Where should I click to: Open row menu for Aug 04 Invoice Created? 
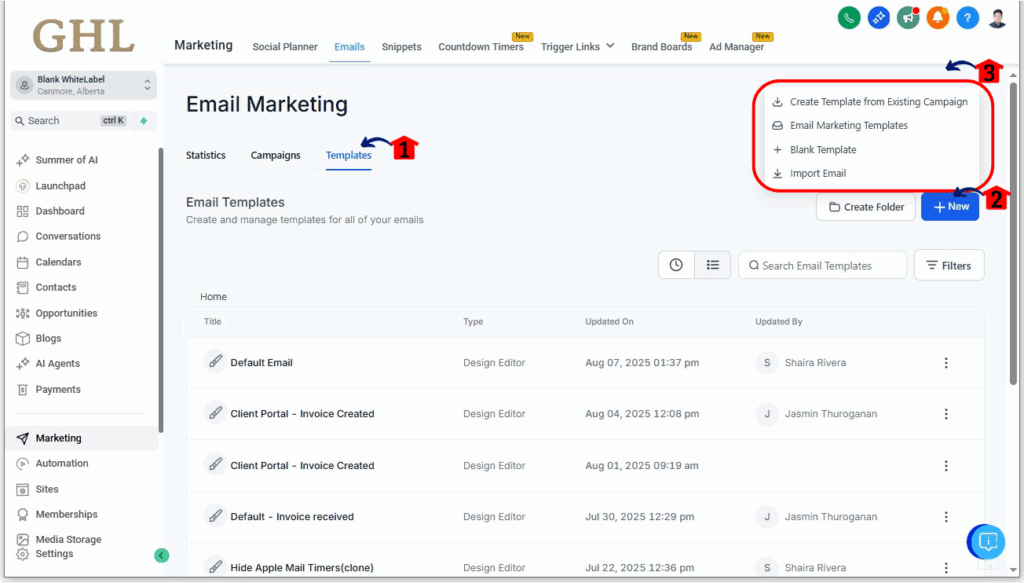point(946,414)
